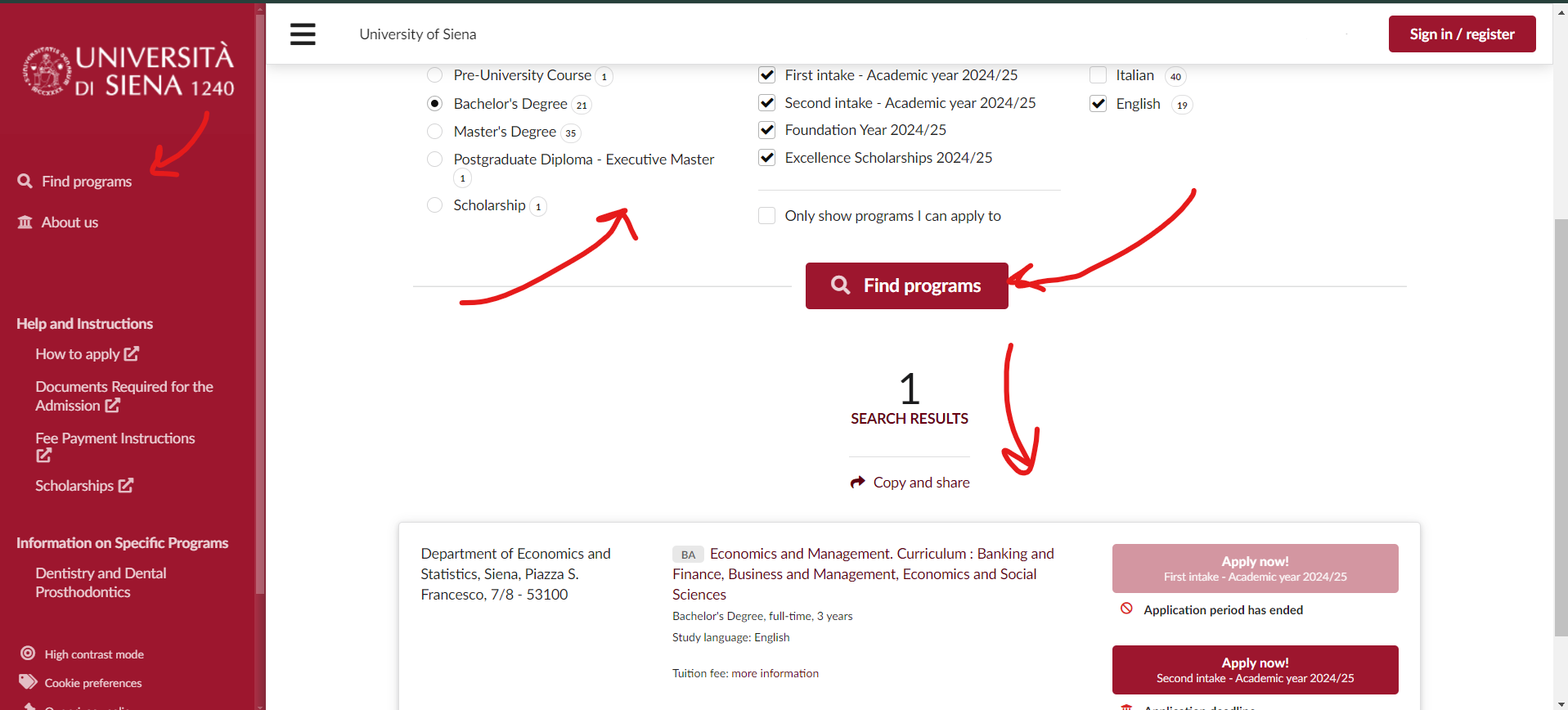Click Apply now for Second intake 2024/25
Viewport: 1568px width, 710px height.
(1255, 670)
